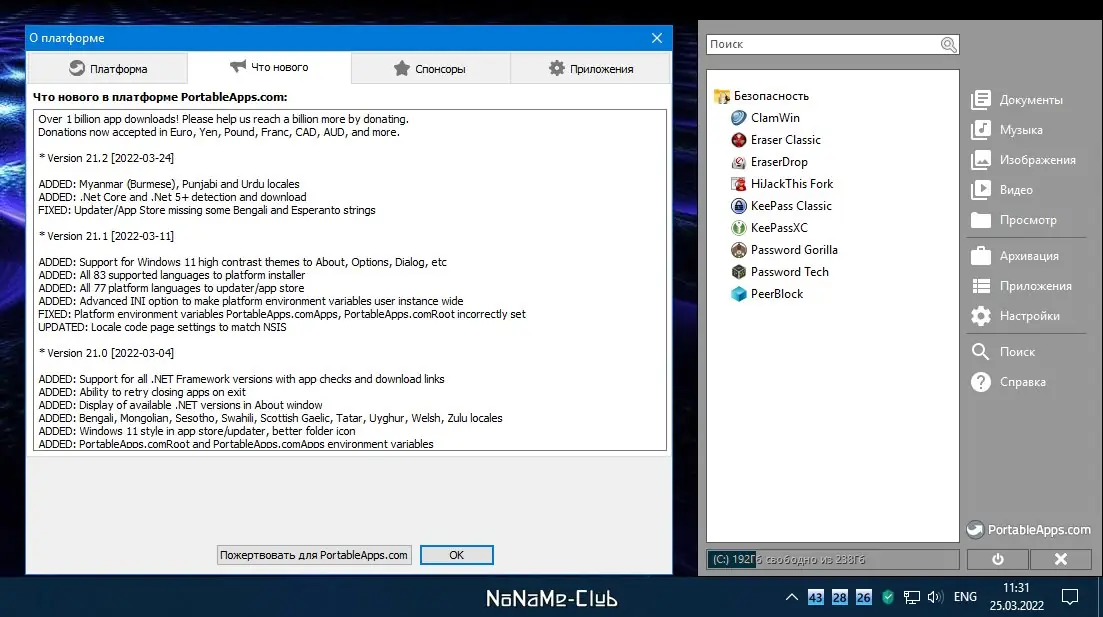Screen dimensions: 1103x617
Task: Click the tray temperature icon showing 26
Action: (863, 597)
